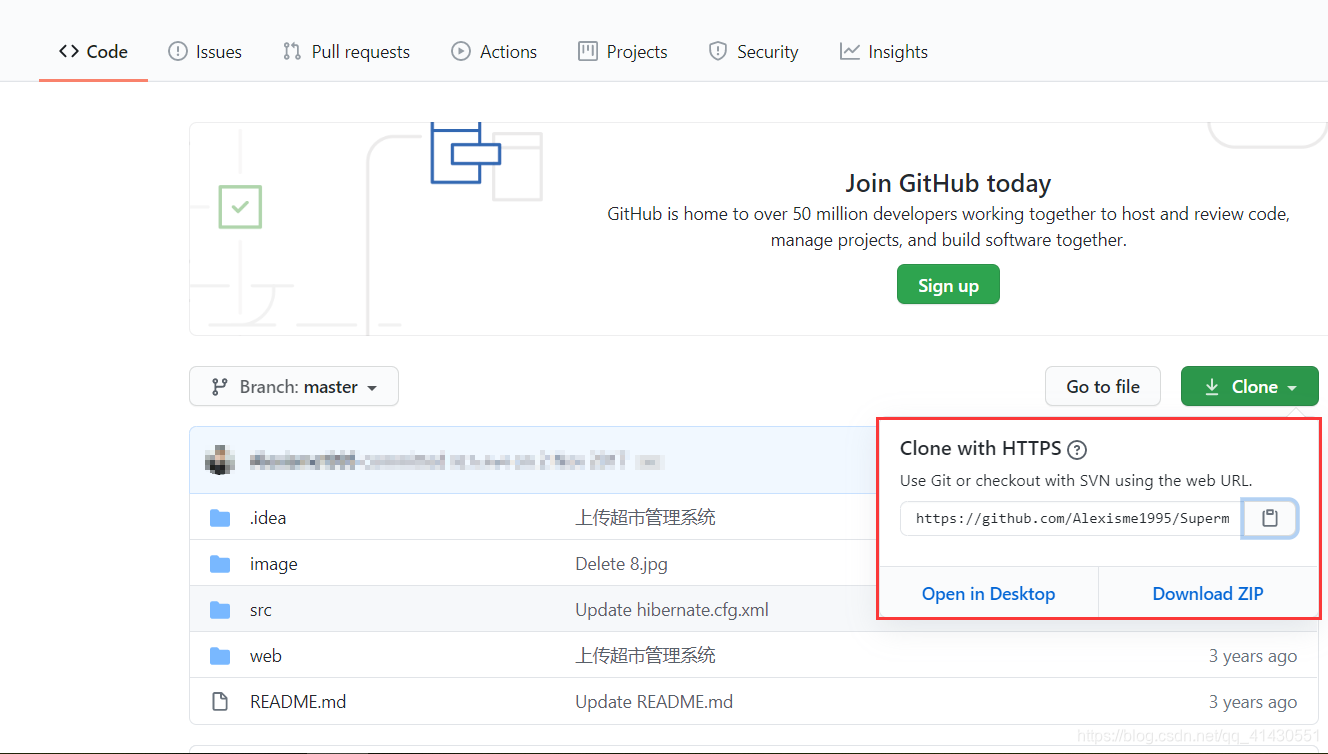The image size is (1328, 754).
Task: Click the image folder icon
Action: [220, 564]
